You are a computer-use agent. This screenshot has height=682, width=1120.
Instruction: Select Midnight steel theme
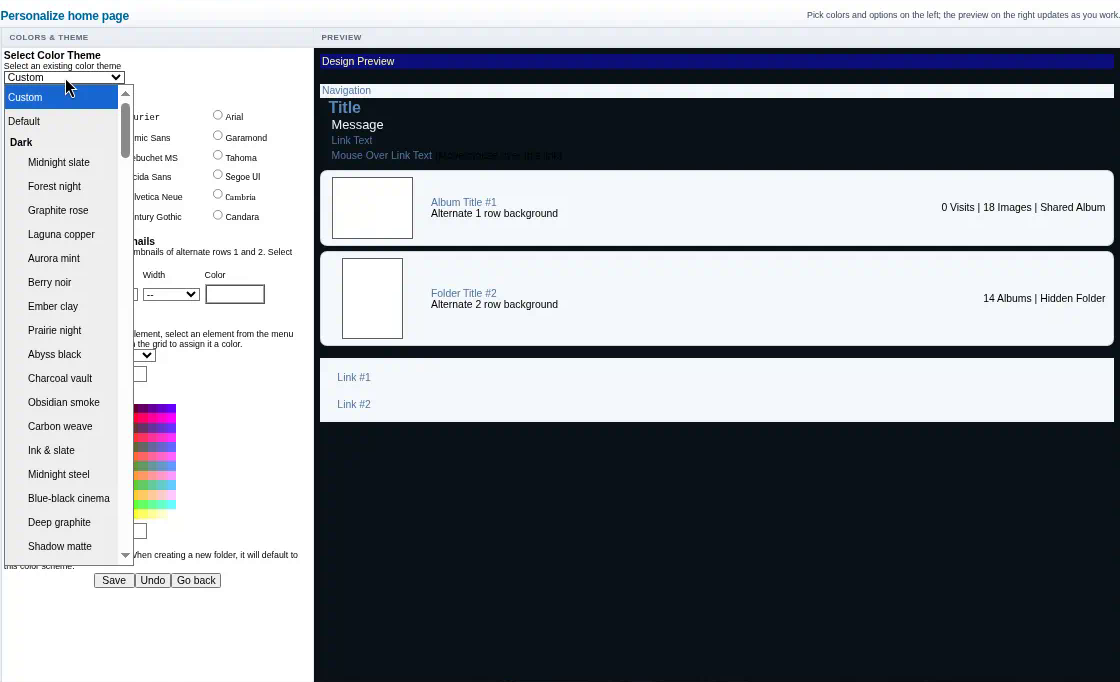(61, 474)
